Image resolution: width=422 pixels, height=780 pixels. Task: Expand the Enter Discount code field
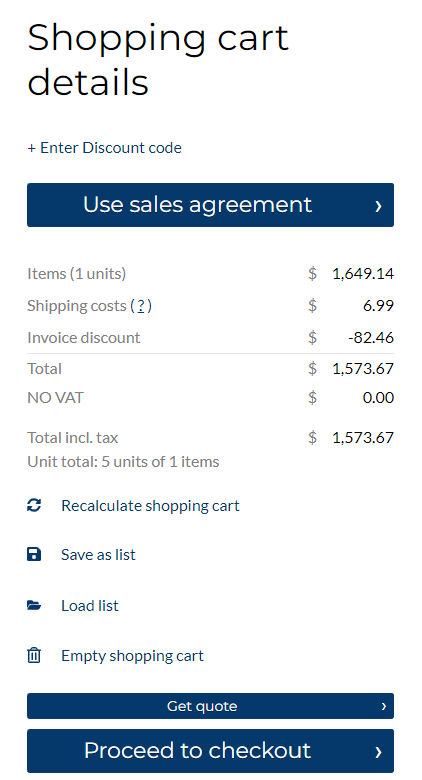[x=105, y=148]
